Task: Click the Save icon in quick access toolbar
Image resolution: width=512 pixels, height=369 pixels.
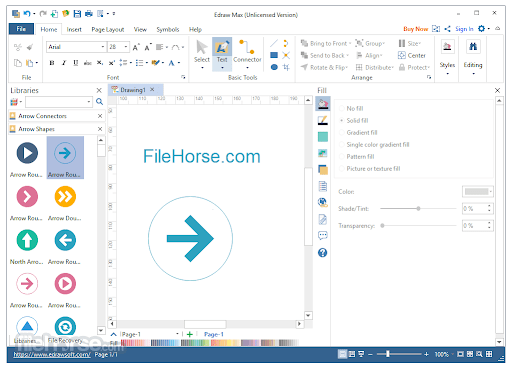Action: (x=77, y=14)
